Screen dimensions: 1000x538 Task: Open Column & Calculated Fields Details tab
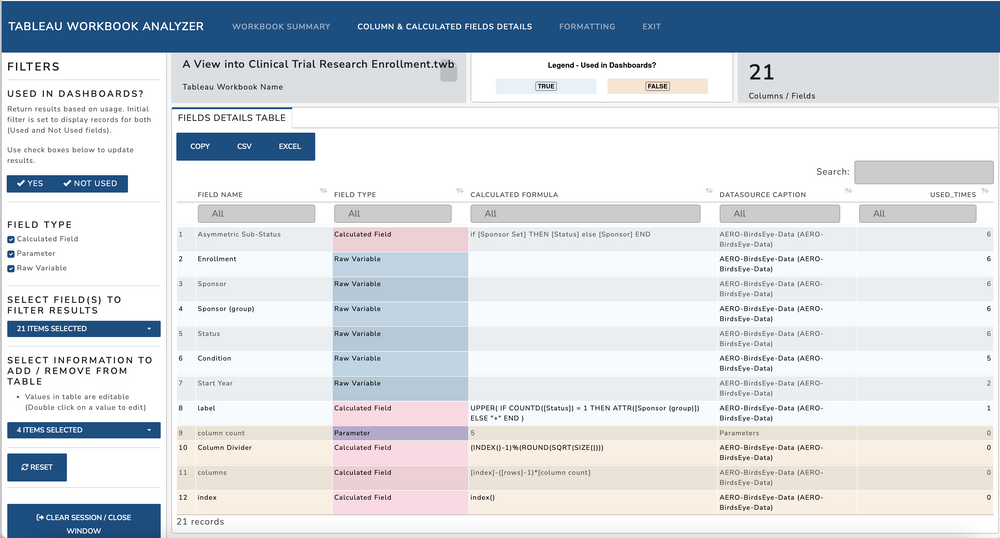coord(445,27)
